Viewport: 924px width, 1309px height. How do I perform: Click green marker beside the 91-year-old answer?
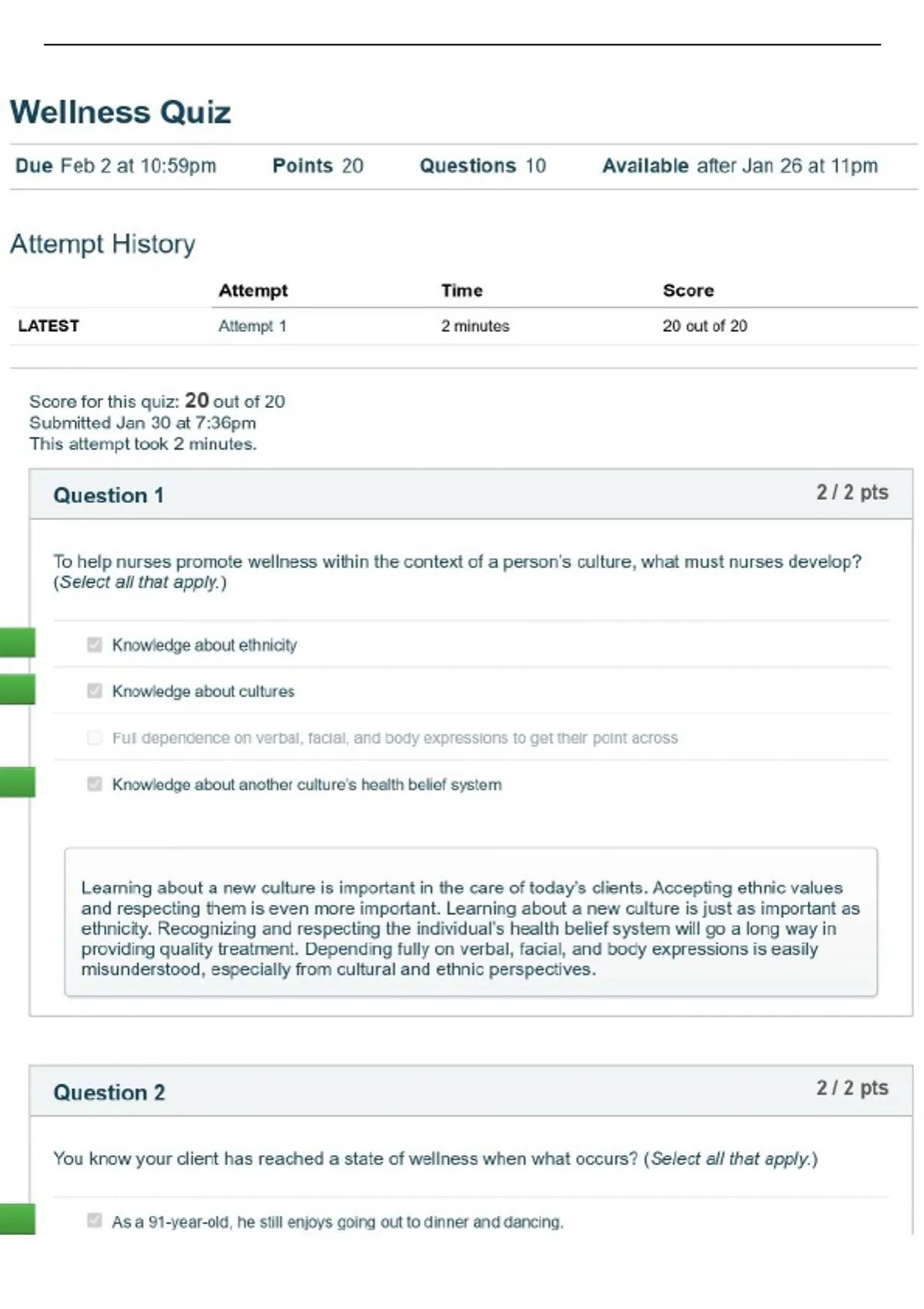(17, 1219)
